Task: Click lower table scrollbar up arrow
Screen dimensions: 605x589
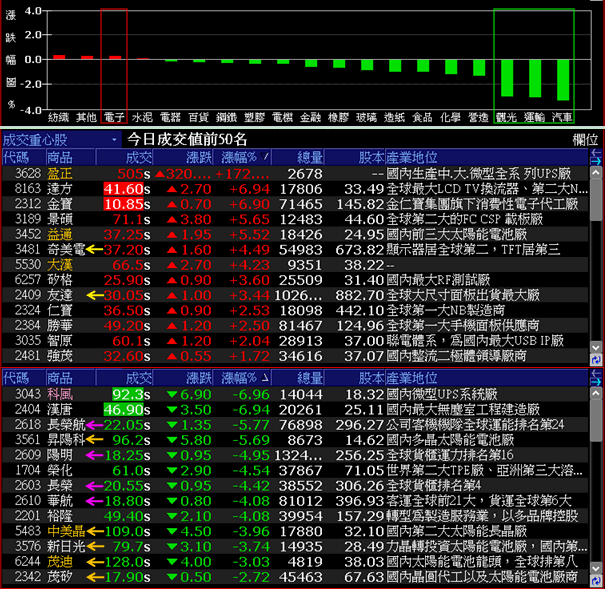Action: [x=596, y=393]
